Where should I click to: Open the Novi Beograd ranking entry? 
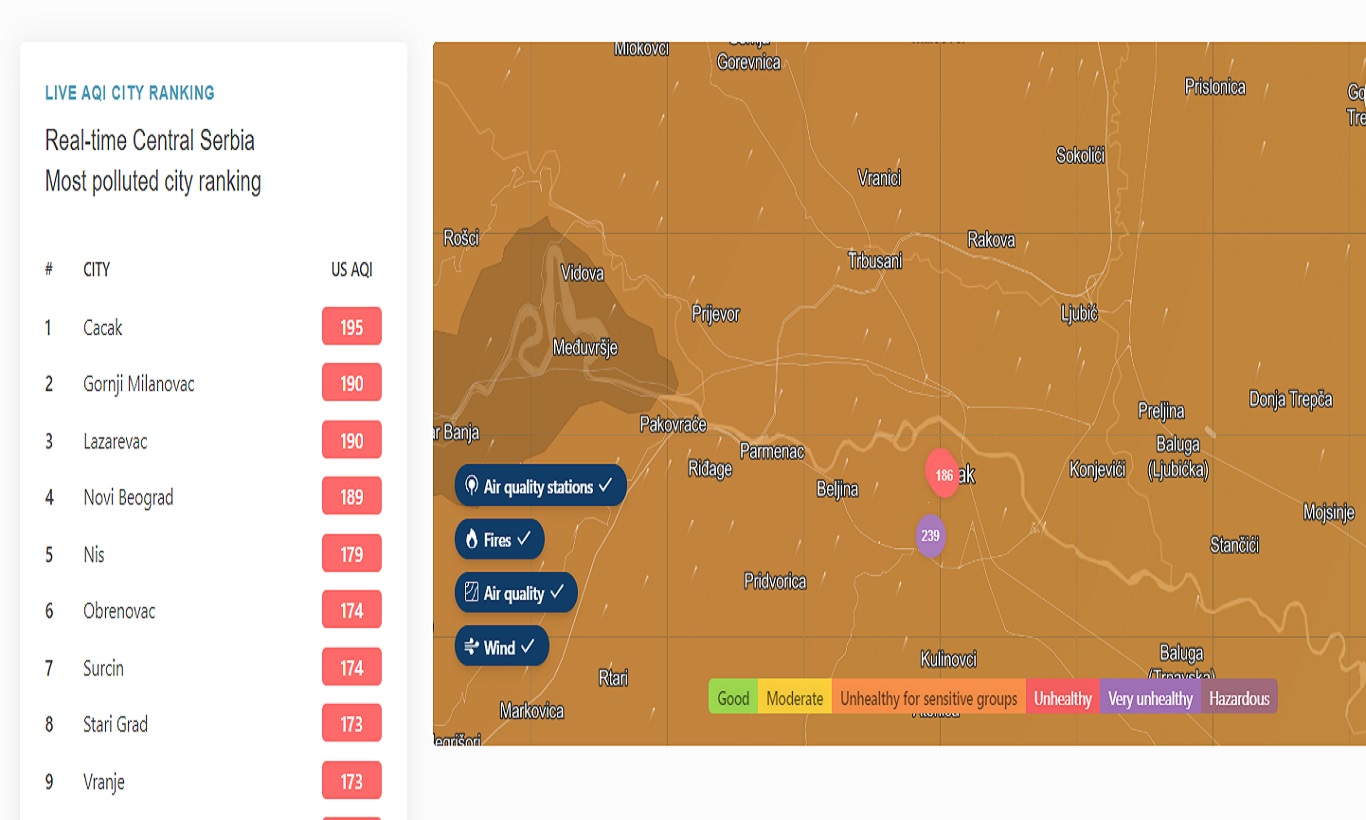[212, 497]
